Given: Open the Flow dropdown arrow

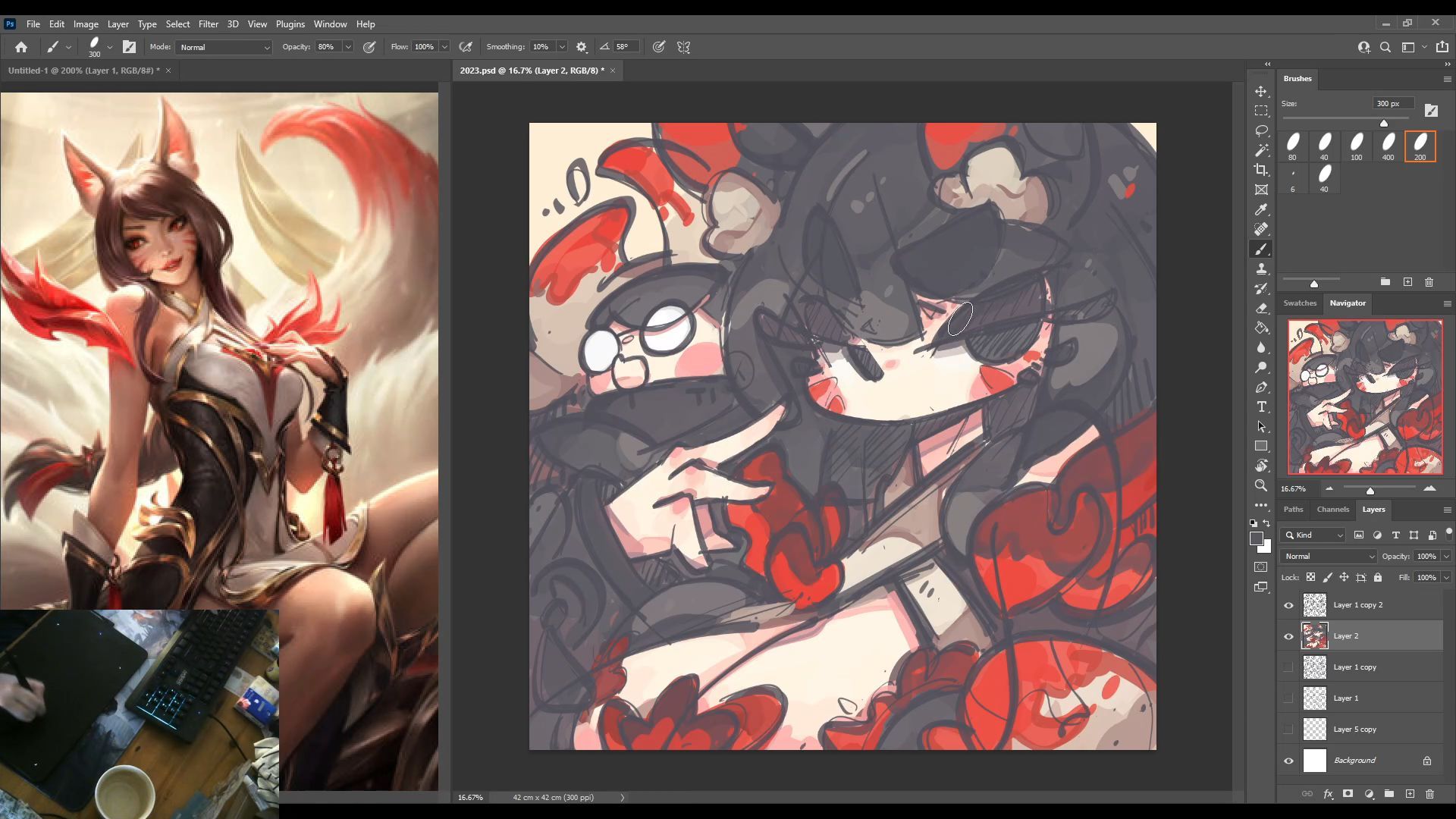Looking at the screenshot, I should point(444,47).
